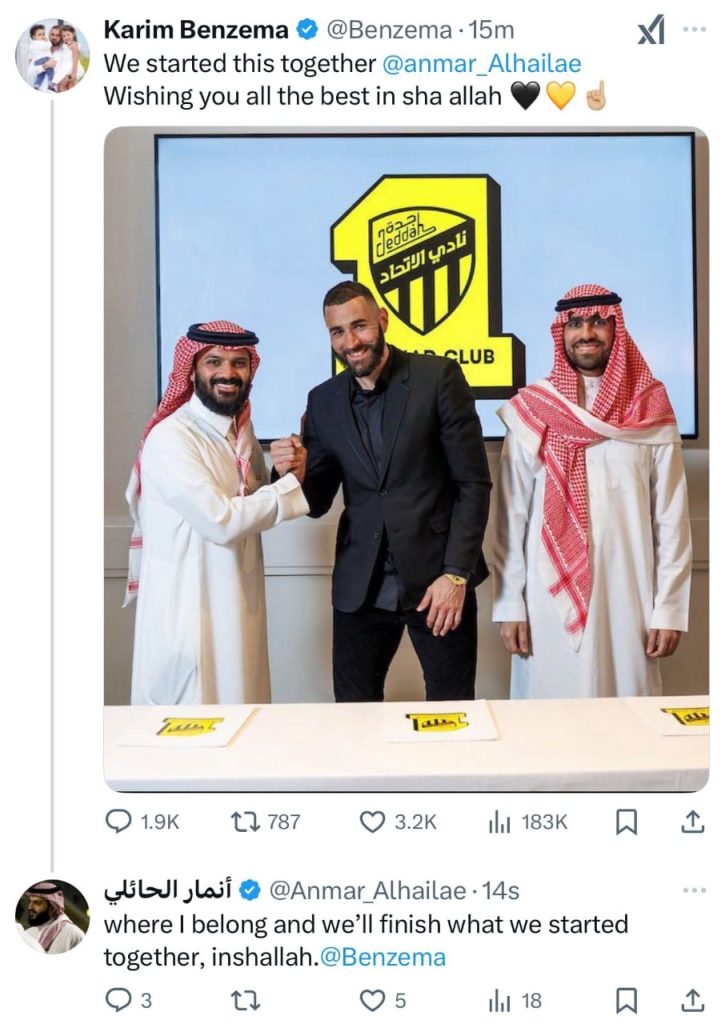Open Karim Benzema's profile picture
Screen dimensions: 725x1024
coord(52,54)
